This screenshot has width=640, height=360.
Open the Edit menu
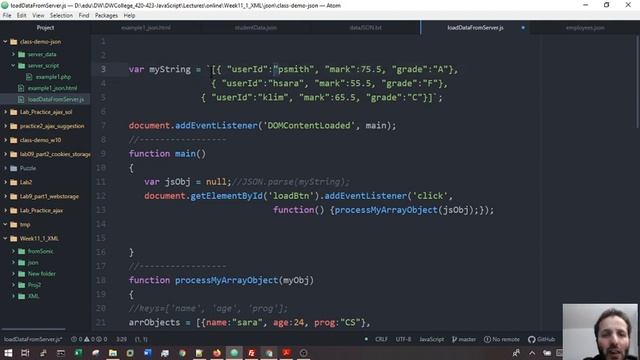22,16
